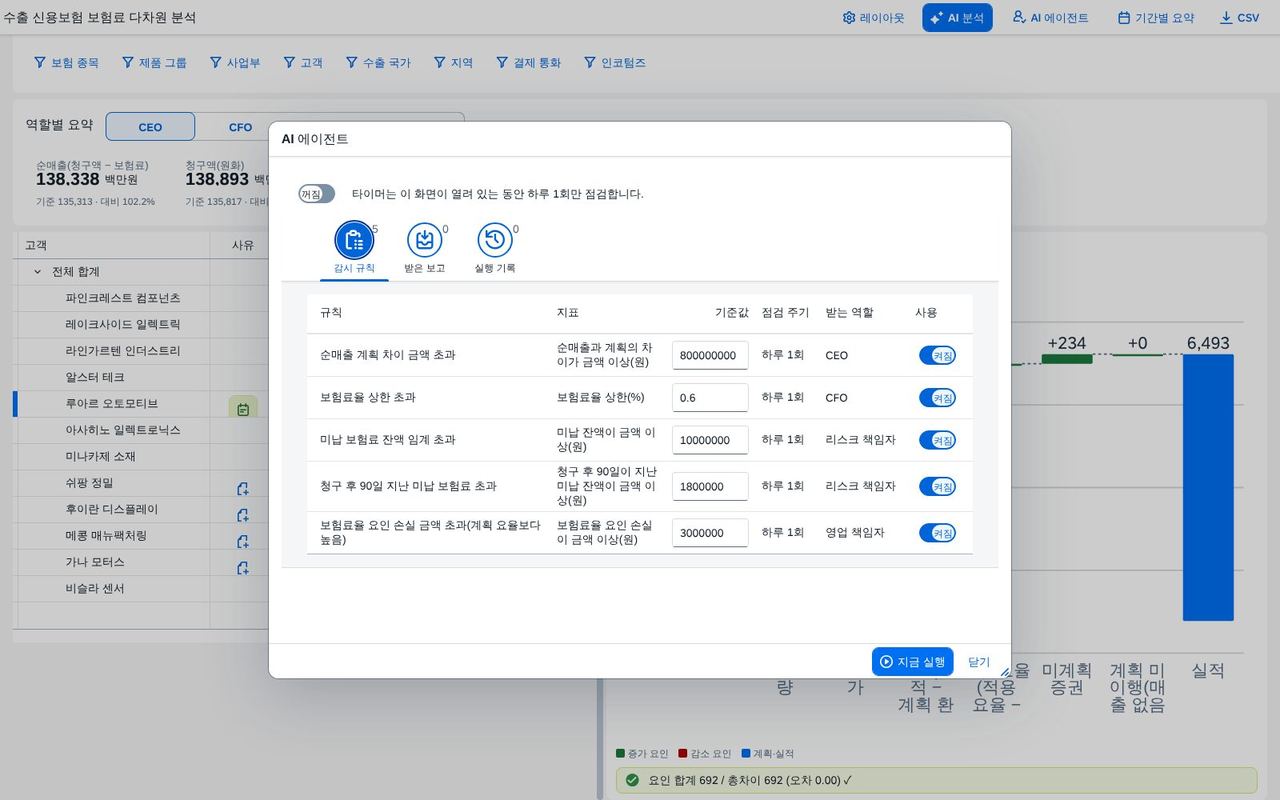Toggle the 증가 요인 legend swatch
Viewport: 1280px width, 800px height.
point(621,753)
